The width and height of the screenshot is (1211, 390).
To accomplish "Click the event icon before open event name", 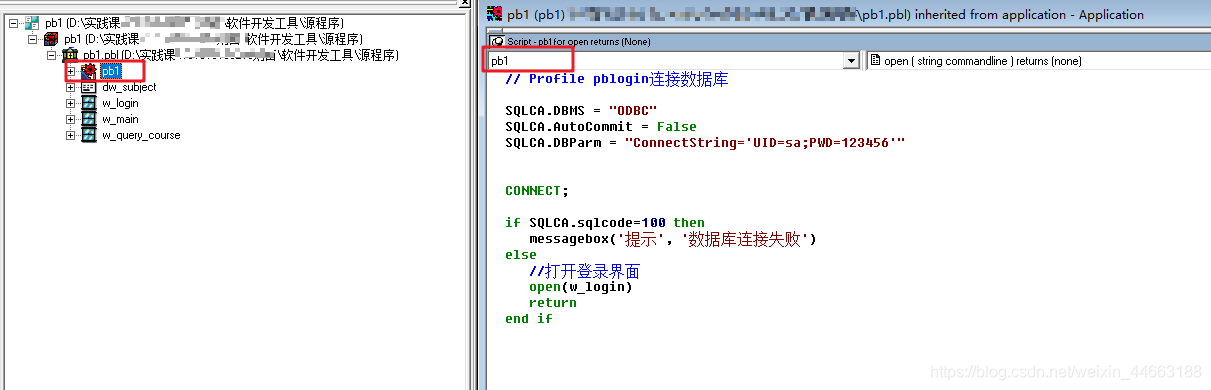I will [x=875, y=61].
